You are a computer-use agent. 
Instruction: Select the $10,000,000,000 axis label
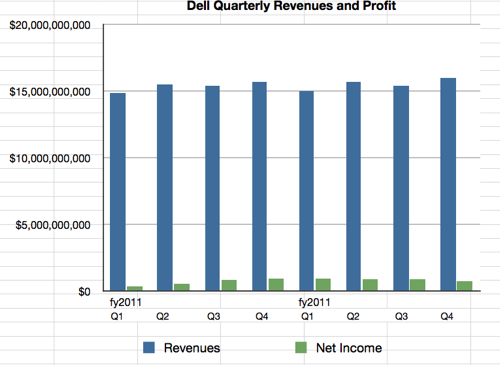50,158
